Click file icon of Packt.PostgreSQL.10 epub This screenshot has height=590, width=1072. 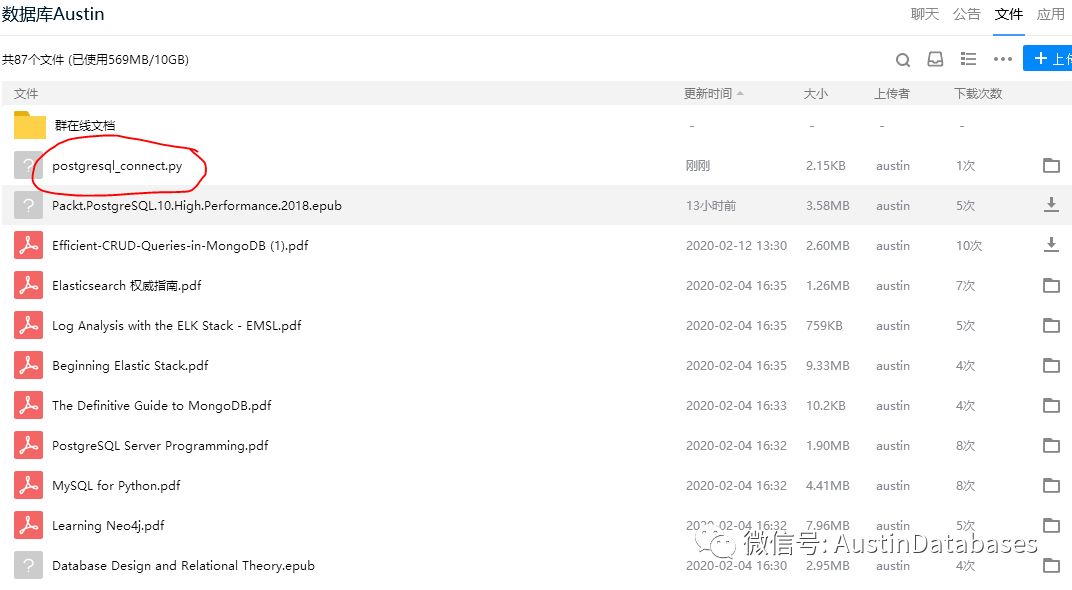point(28,205)
